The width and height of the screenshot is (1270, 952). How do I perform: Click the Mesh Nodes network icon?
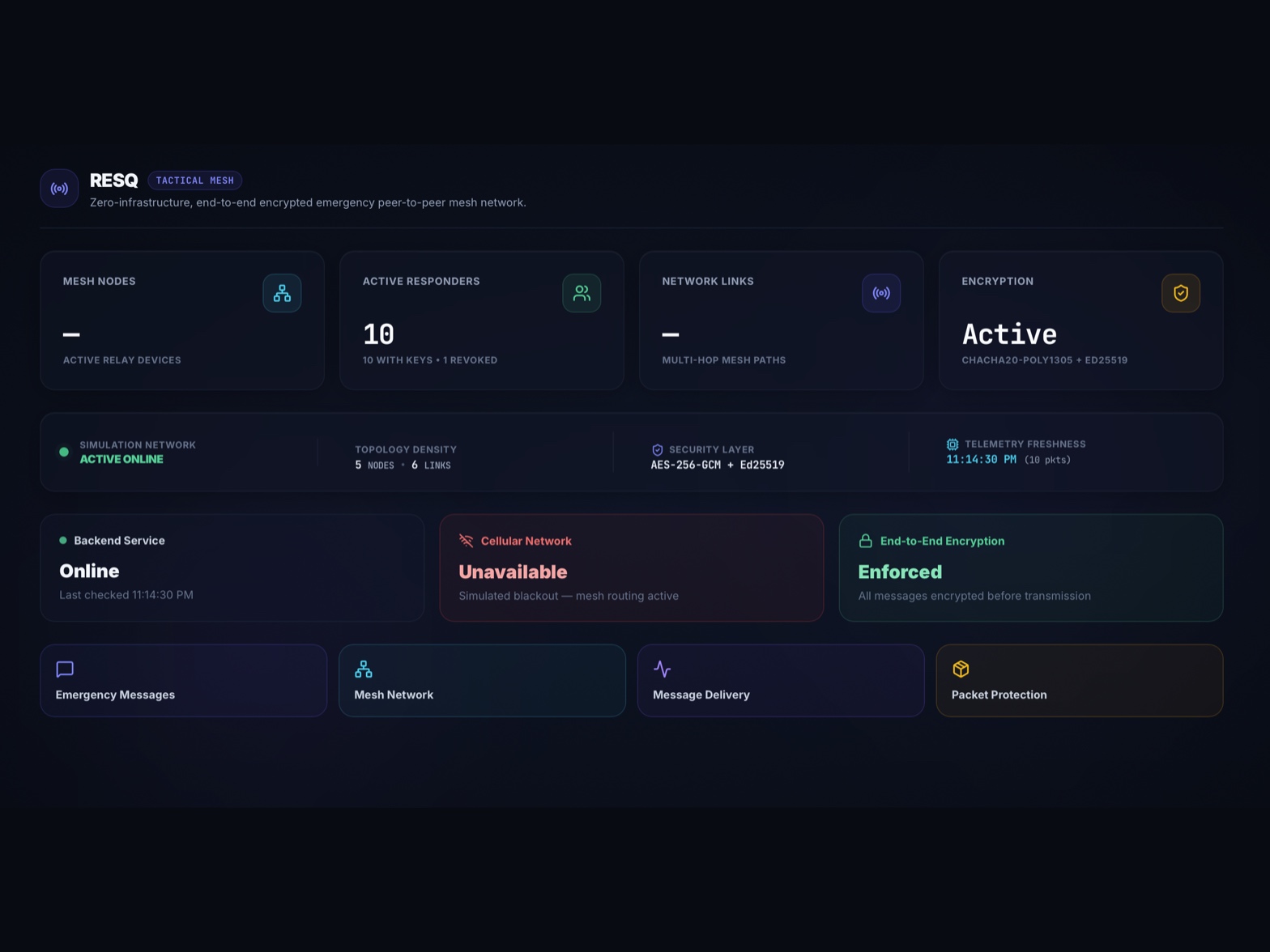[282, 293]
